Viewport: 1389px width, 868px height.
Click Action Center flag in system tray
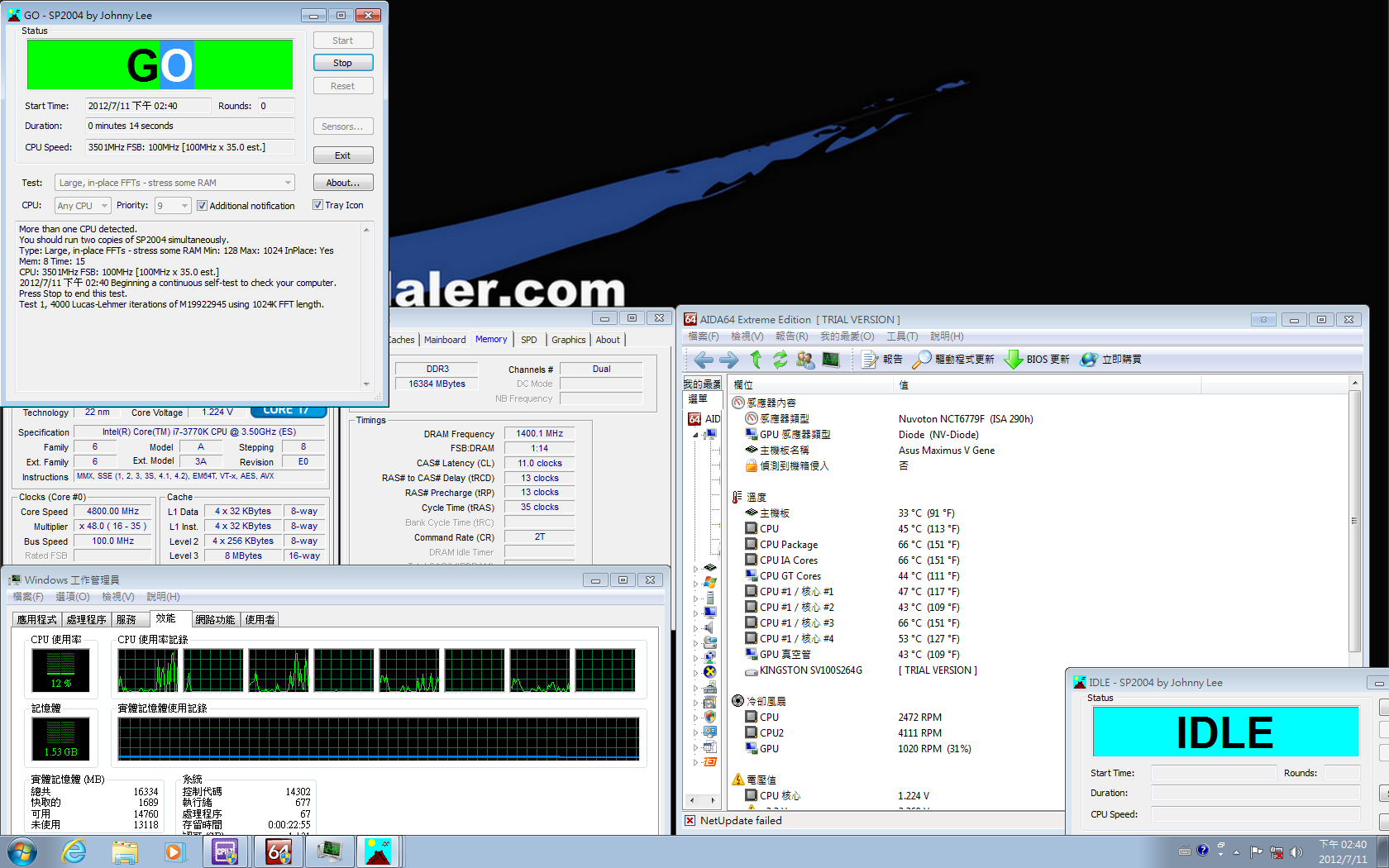click(1257, 851)
